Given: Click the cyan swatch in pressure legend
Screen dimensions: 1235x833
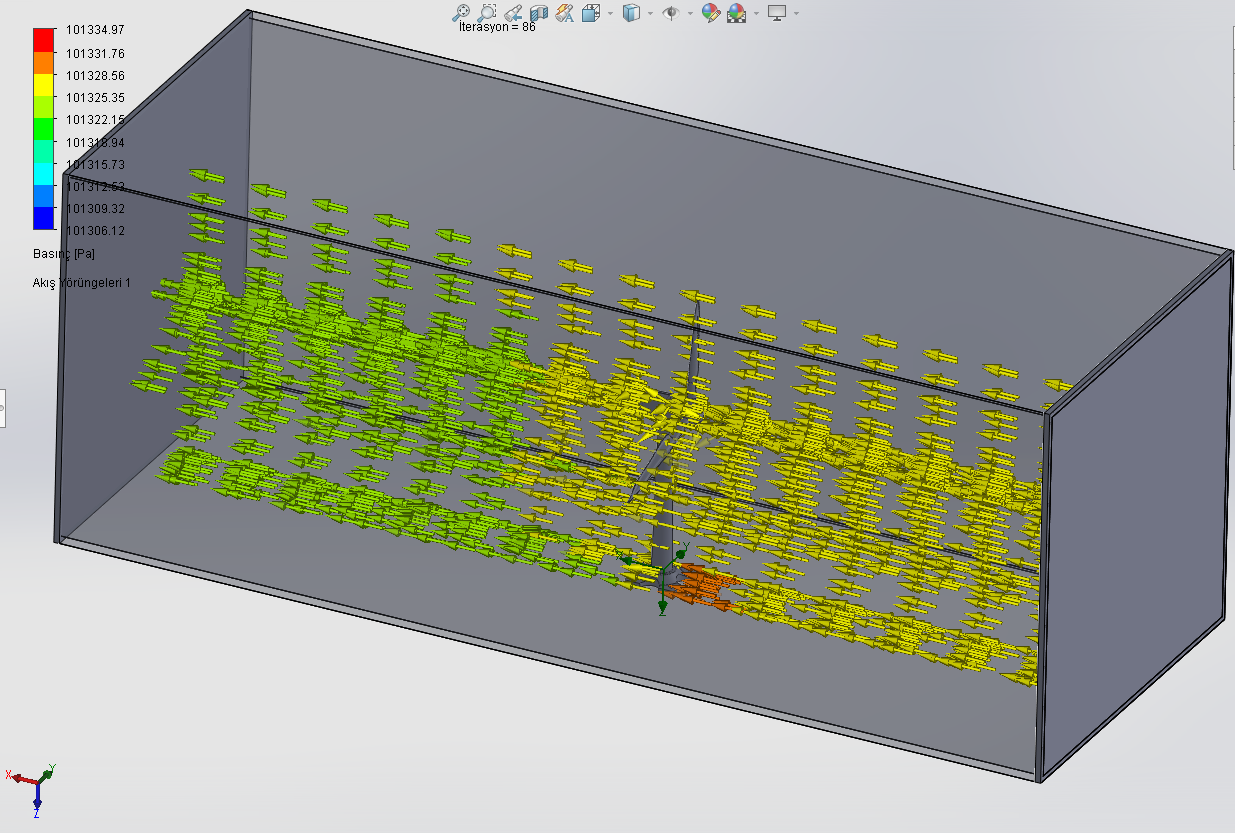Looking at the screenshot, I should [44, 174].
